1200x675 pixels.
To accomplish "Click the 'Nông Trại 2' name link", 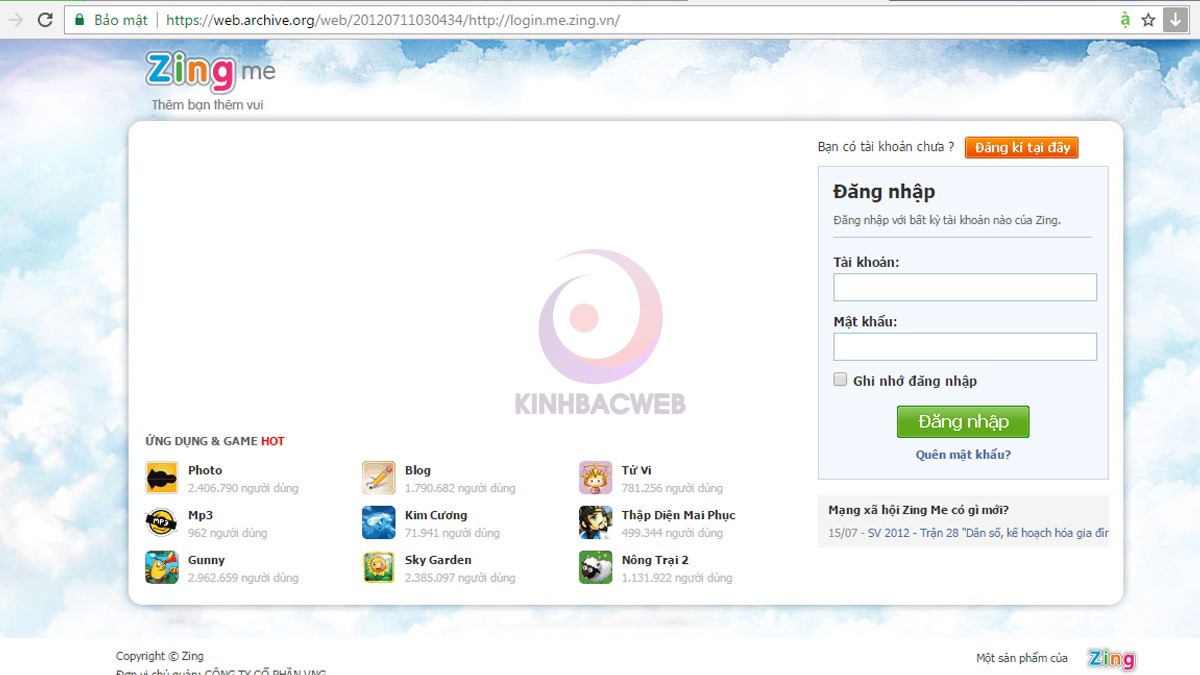I will pos(655,560).
